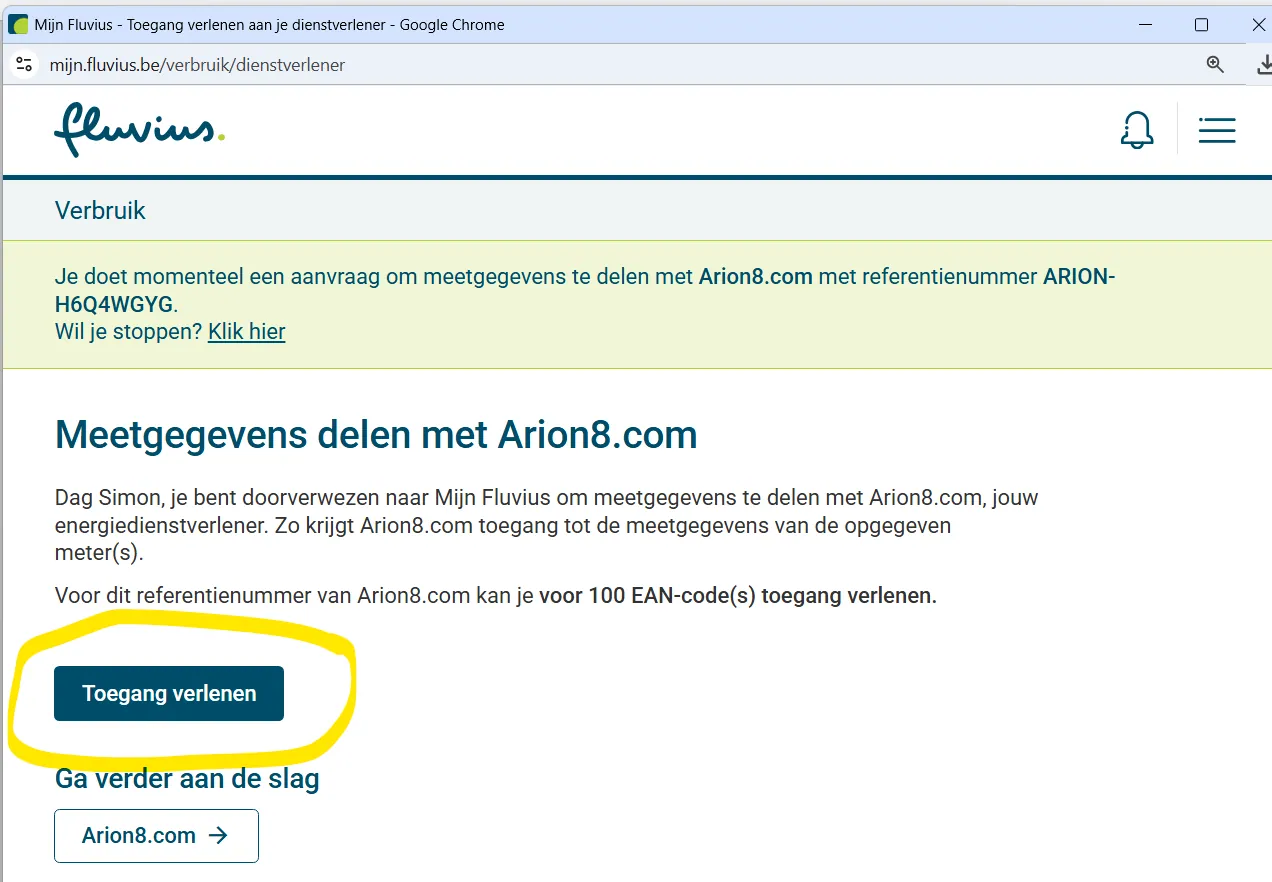Click the Chrome window favicon
1272x882 pixels.
(x=18, y=24)
